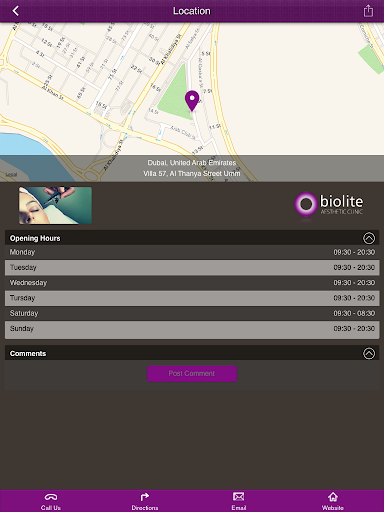The image size is (384, 512).
Task: Collapse the Comments section chevron
Action: (369, 353)
